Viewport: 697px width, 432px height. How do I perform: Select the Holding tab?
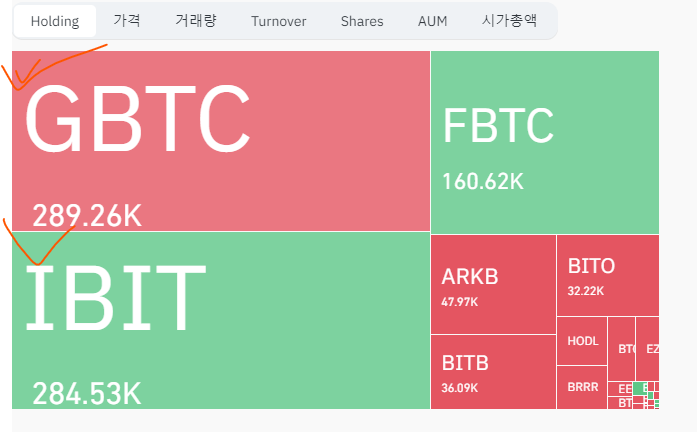pyautogui.click(x=55, y=21)
